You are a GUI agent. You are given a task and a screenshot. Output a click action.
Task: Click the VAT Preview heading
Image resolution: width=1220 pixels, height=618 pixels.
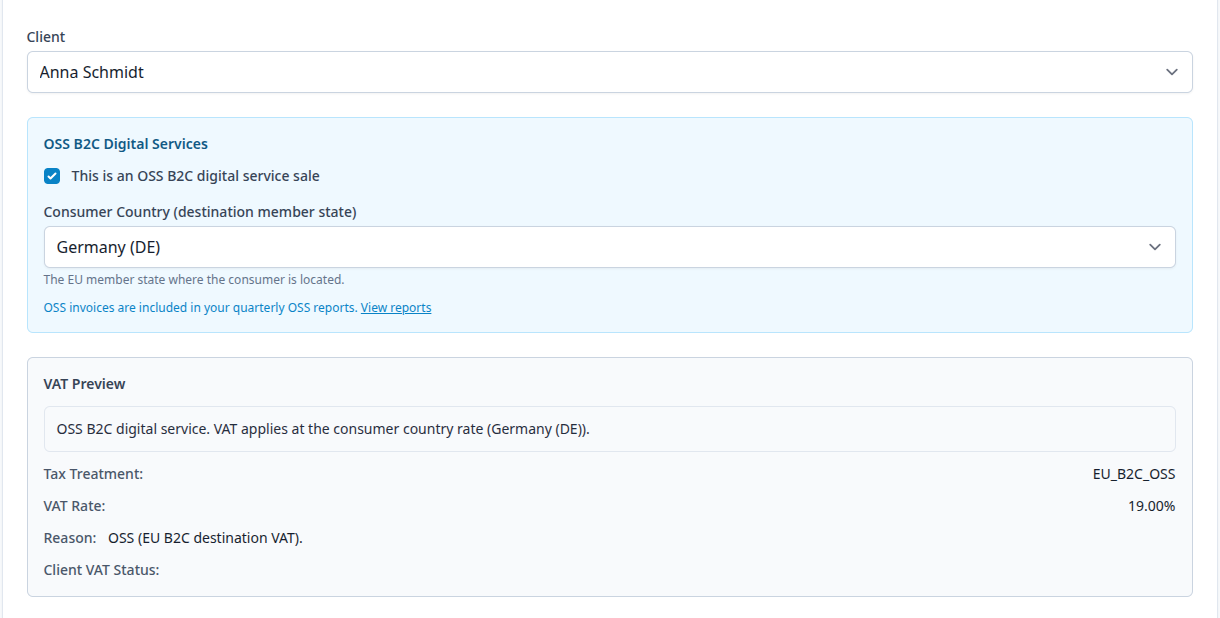click(85, 384)
